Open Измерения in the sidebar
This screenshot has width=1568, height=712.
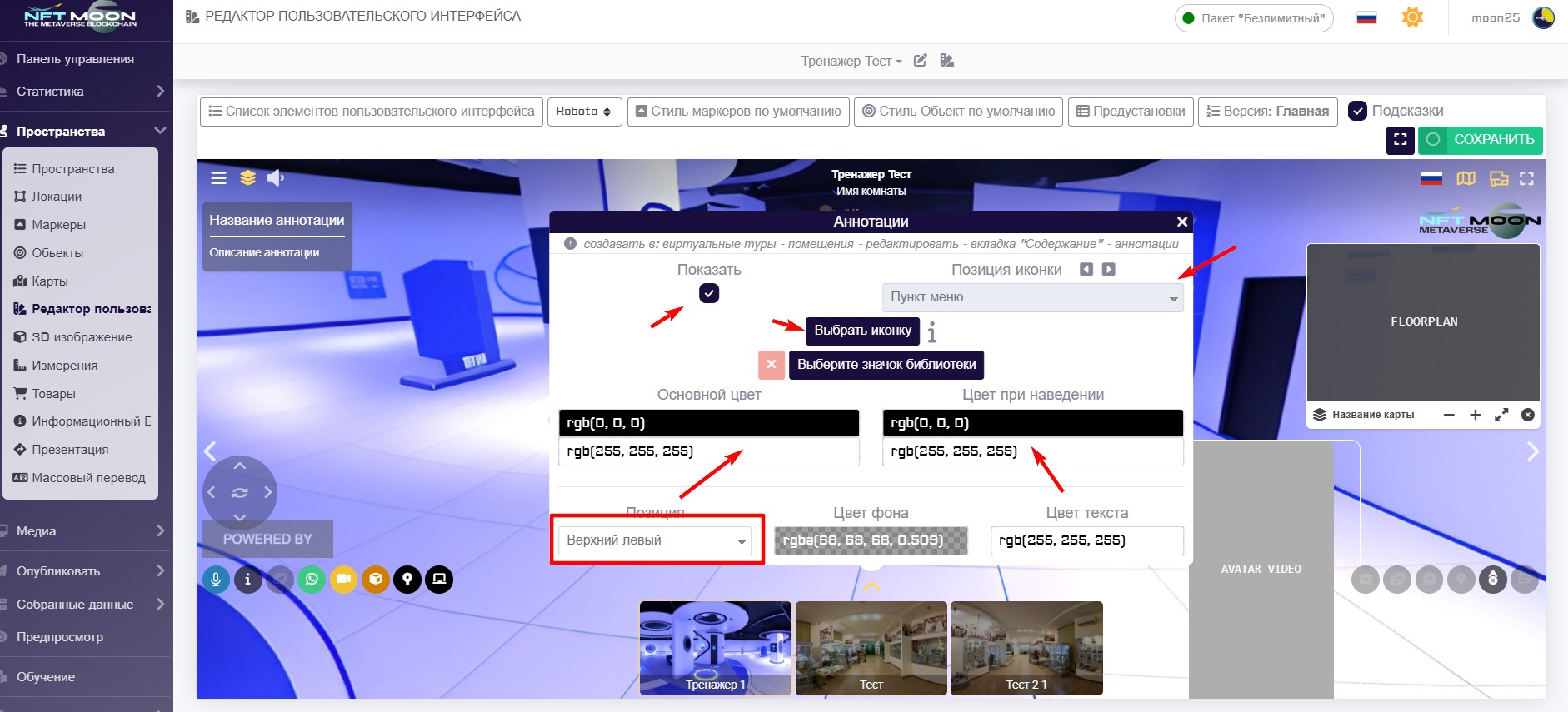tap(64, 366)
